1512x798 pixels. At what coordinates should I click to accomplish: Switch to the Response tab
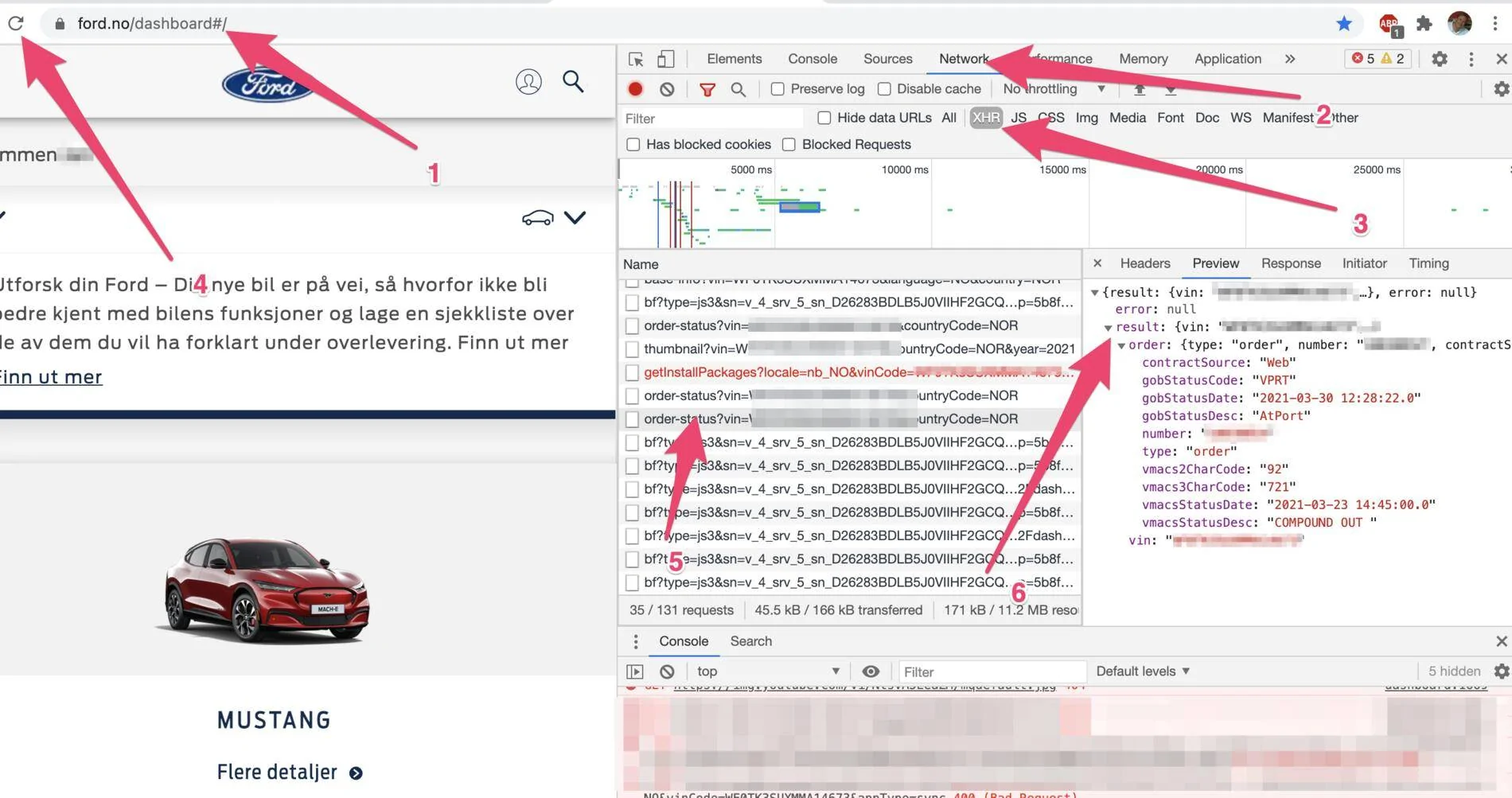[1291, 263]
